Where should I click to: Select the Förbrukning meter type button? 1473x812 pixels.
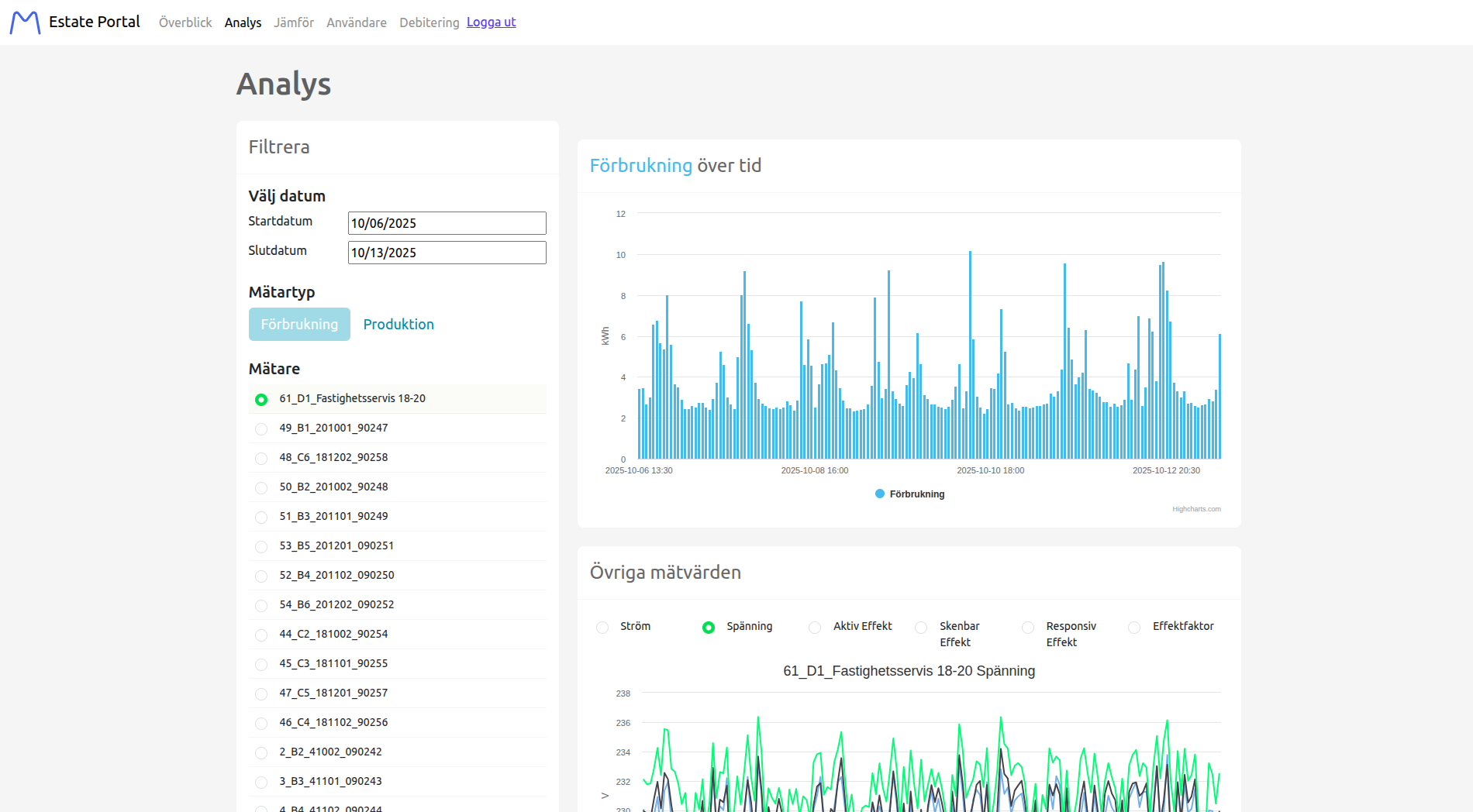click(x=299, y=324)
